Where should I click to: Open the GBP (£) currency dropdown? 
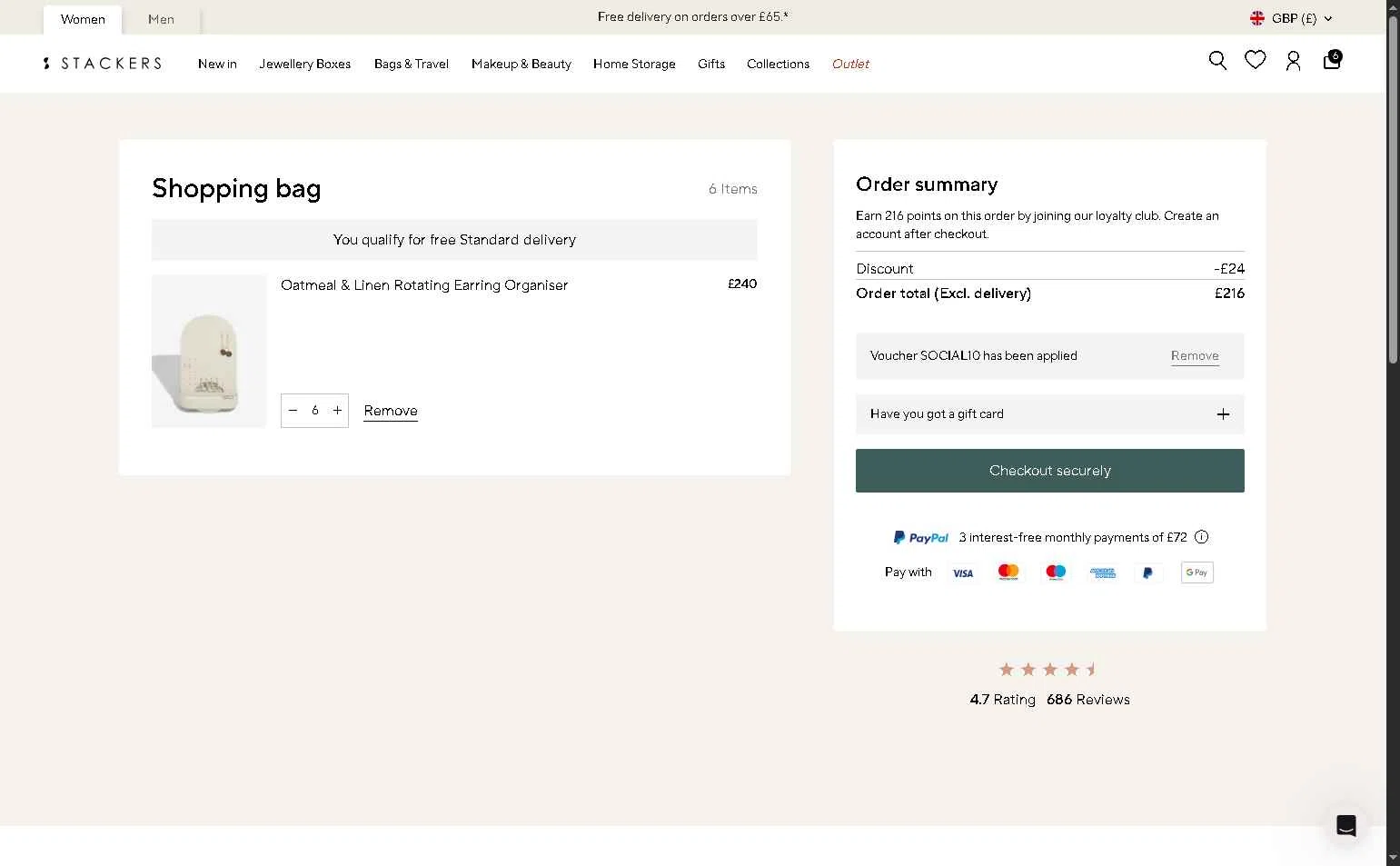[1292, 18]
